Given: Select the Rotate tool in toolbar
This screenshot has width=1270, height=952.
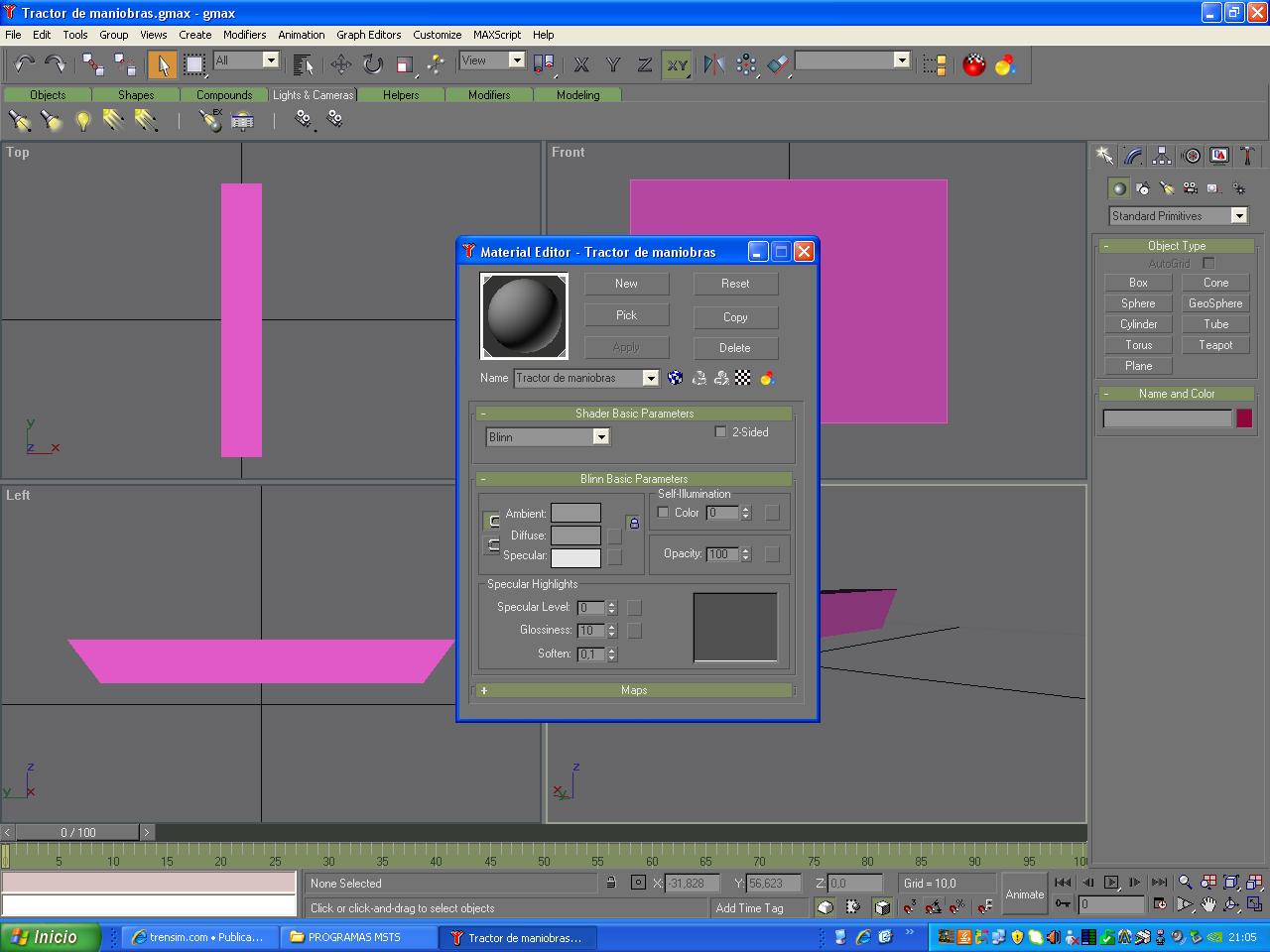Looking at the screenshot, I should [x=372, y=64].
